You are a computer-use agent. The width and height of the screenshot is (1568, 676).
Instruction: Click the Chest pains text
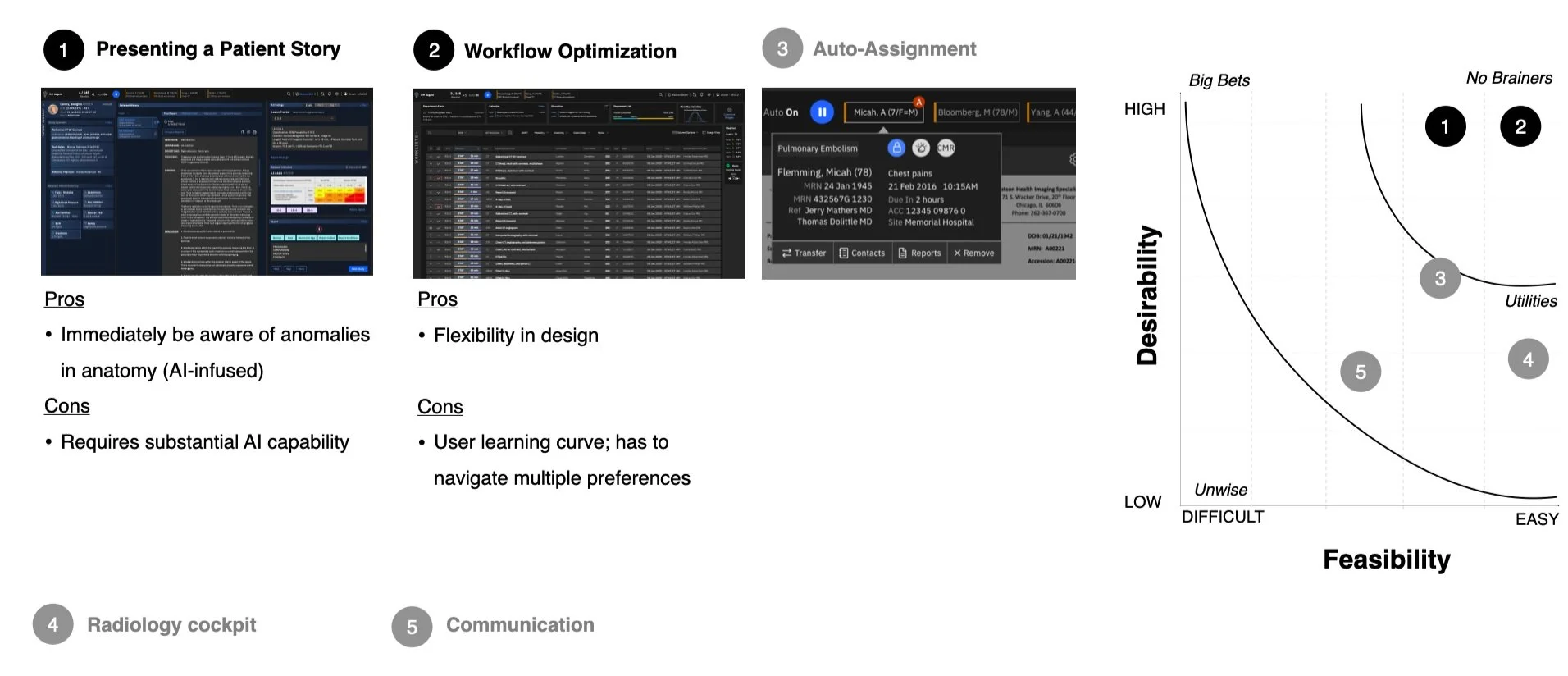point(909,173)
